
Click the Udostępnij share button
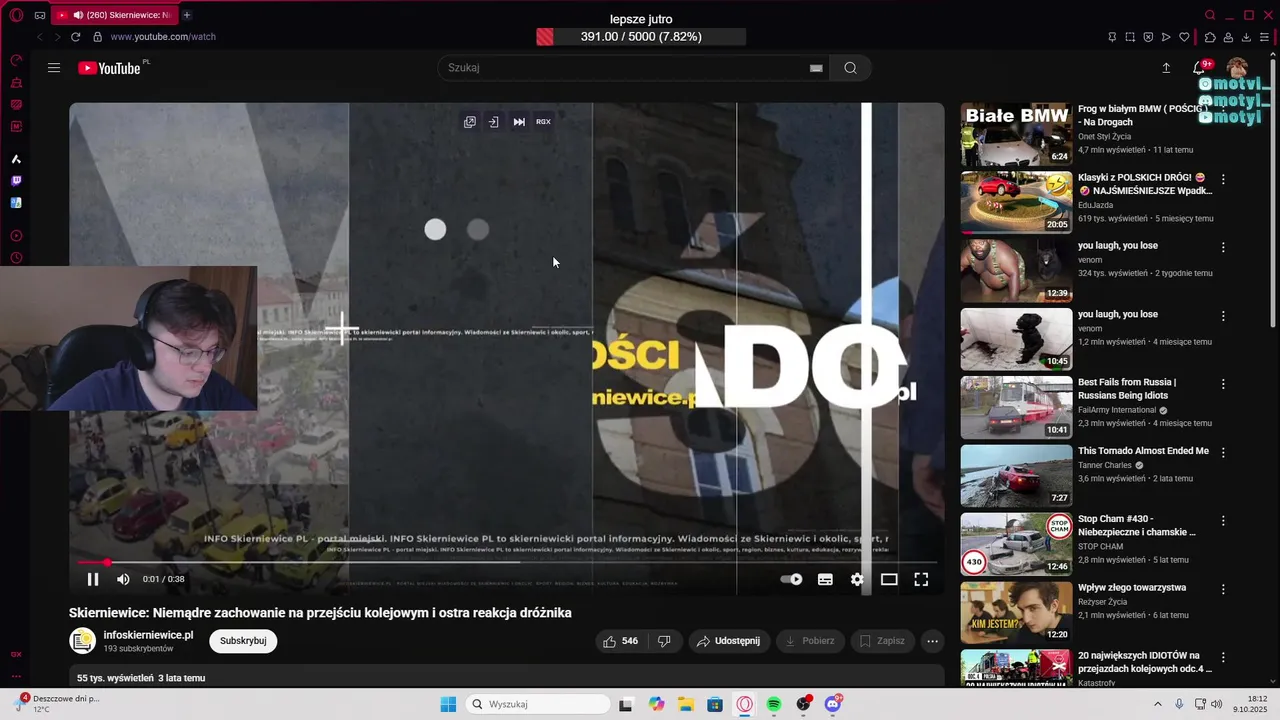coord(728,641)
